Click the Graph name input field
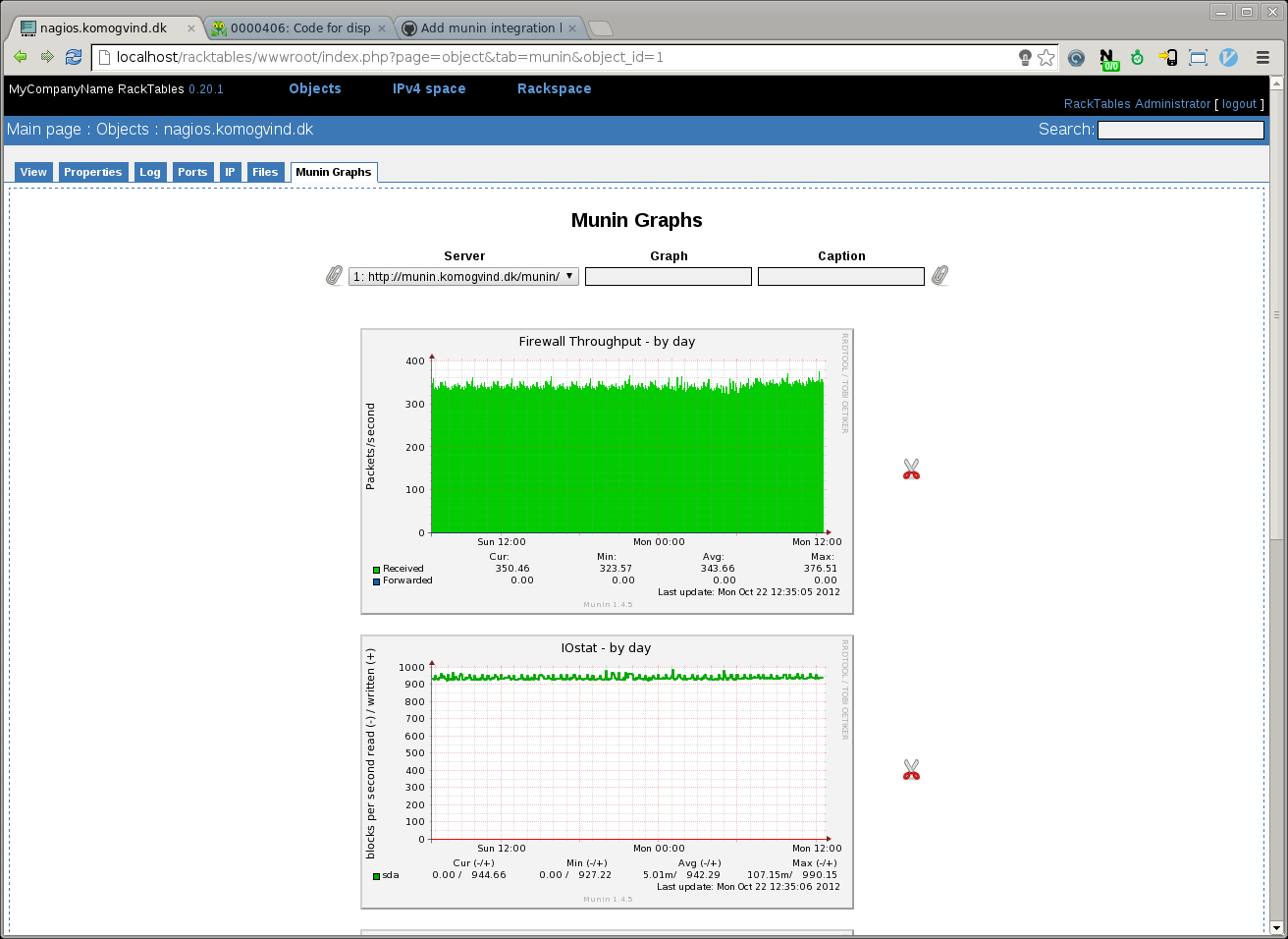Screen dimensions: 1288x939 [668, 277]
